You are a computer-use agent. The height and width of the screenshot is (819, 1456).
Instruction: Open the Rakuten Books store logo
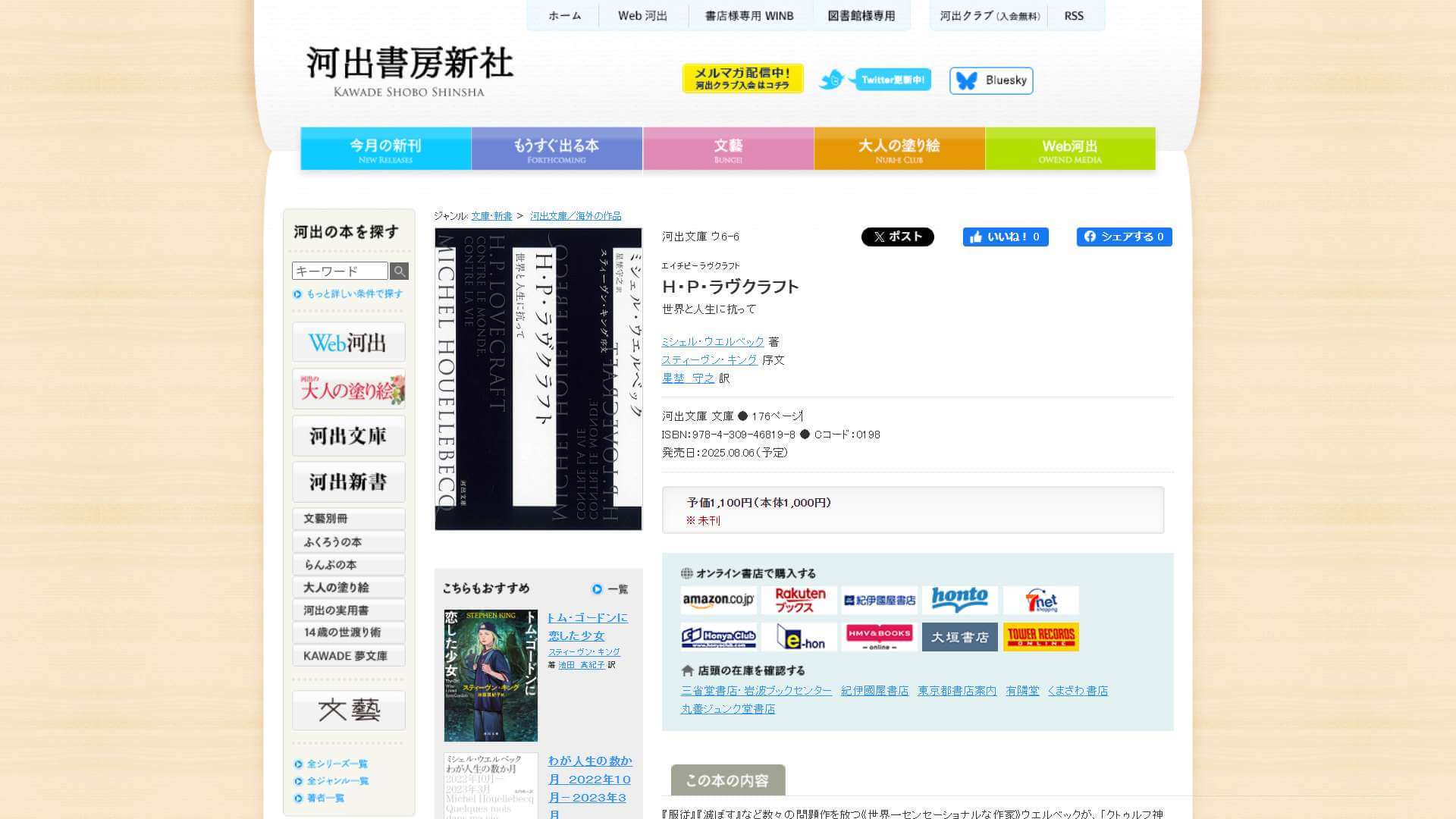tap(799, 600)
